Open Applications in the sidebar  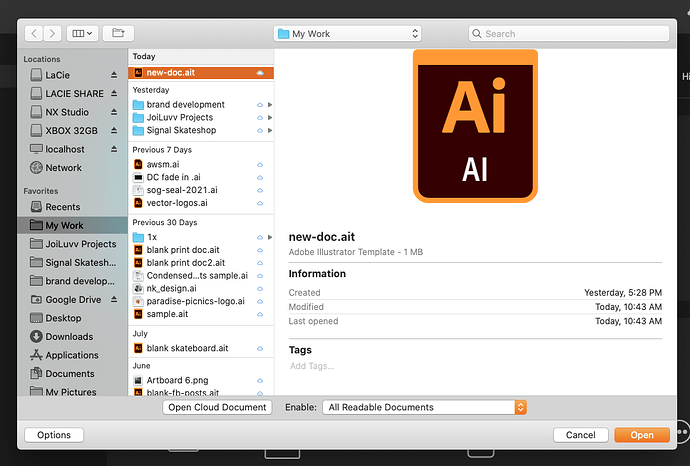73,355
